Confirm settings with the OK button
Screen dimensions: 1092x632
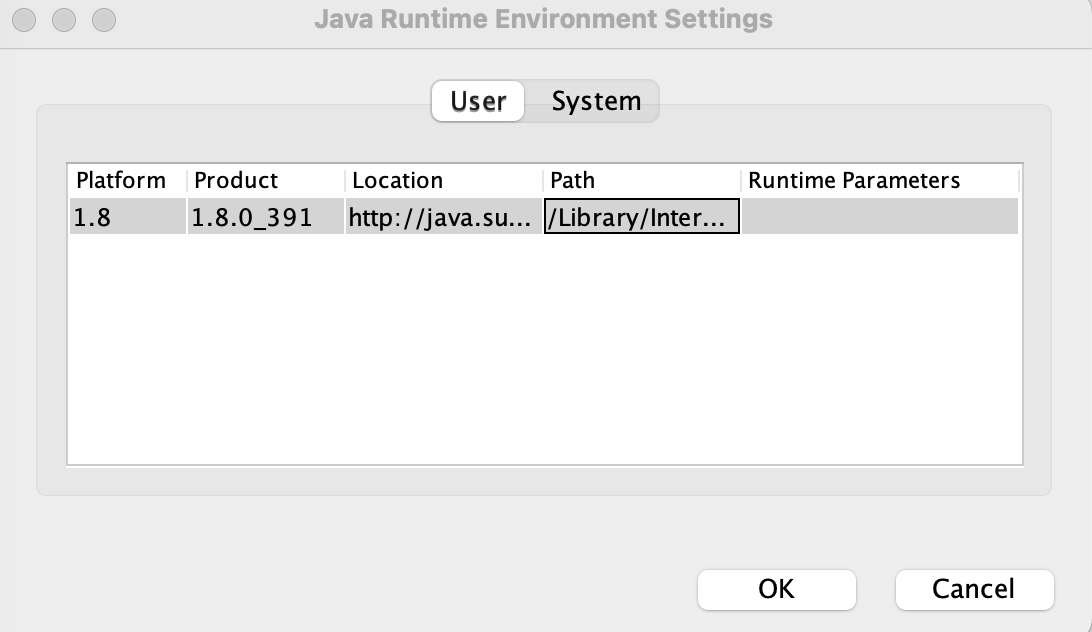pyautogui.click(x=777, y=589)
